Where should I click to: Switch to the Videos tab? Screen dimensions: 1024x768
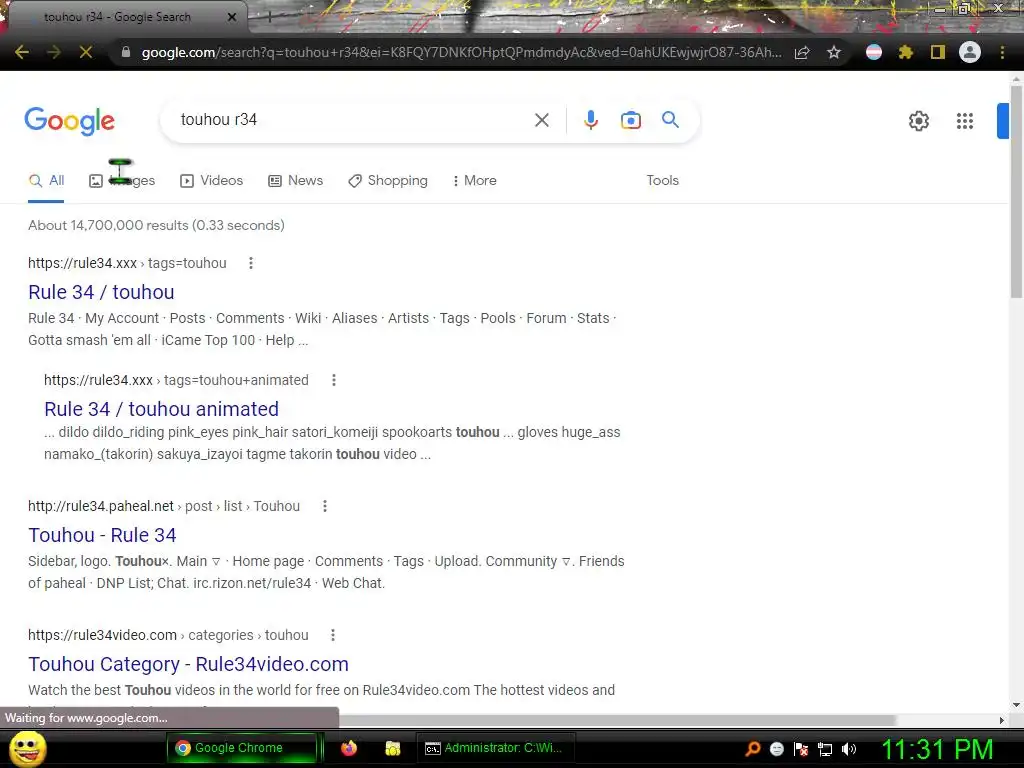[x=212, y=181]
